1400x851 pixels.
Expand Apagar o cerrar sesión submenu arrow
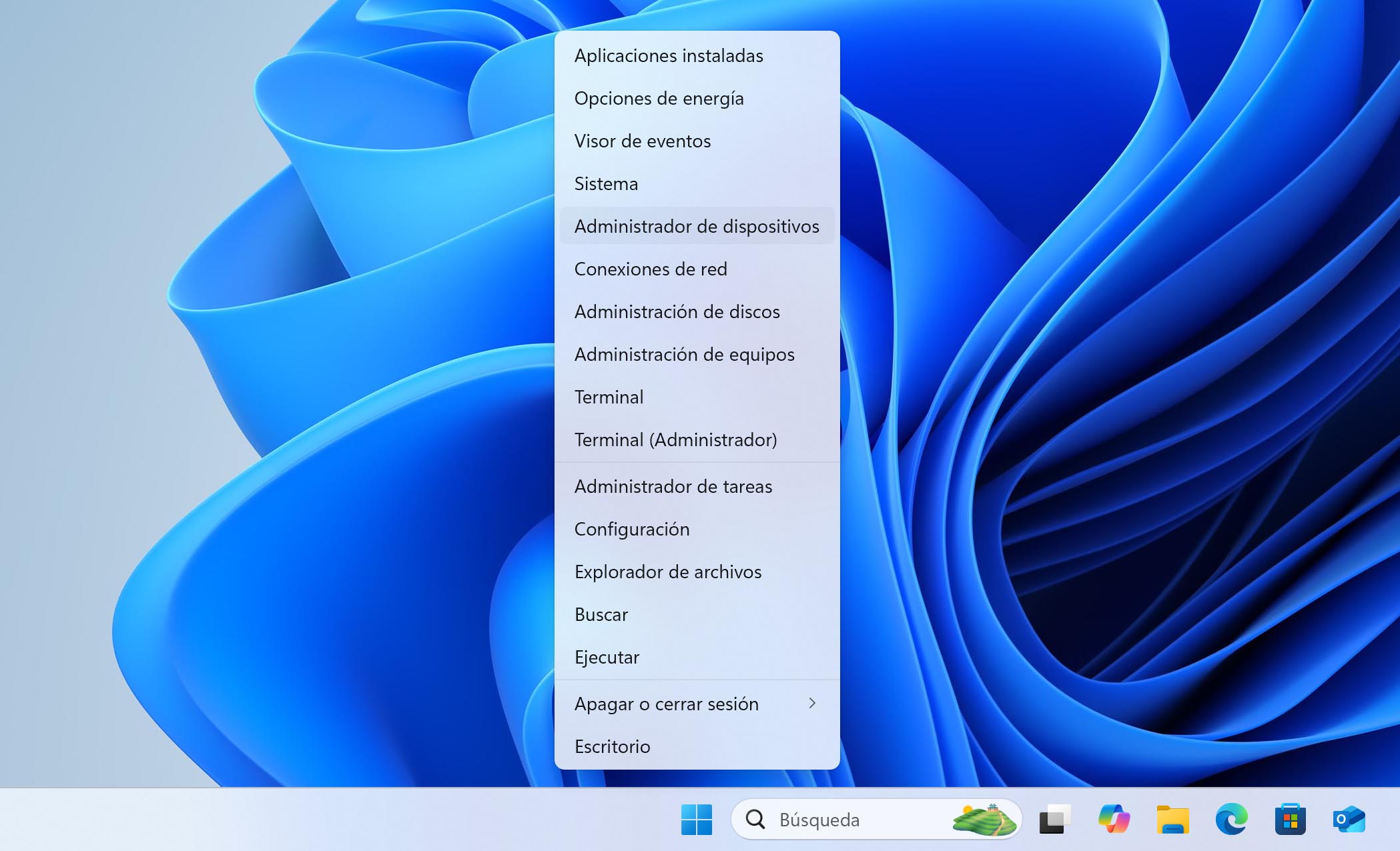click(x=812, y=703)
